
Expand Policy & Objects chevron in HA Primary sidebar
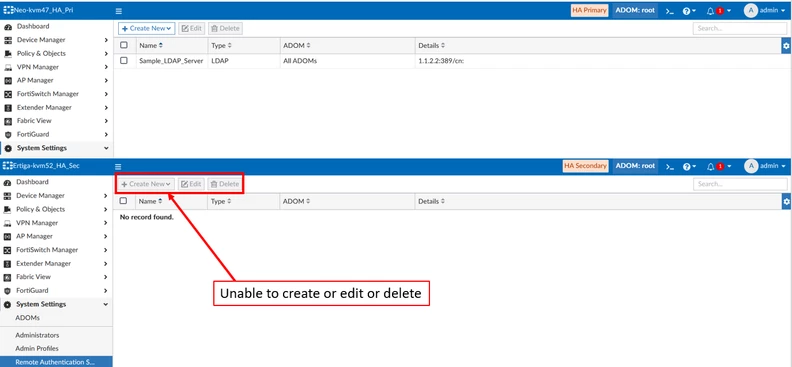[106, 54]
